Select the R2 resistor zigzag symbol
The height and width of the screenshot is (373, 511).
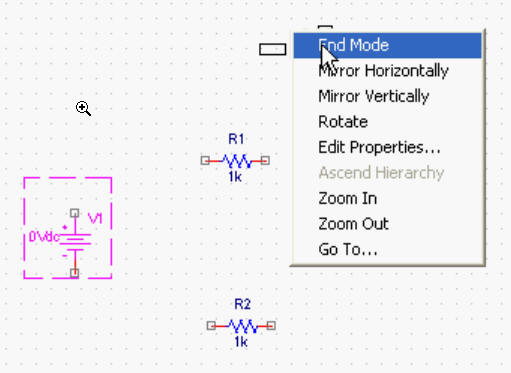click(x=242, y=326)
